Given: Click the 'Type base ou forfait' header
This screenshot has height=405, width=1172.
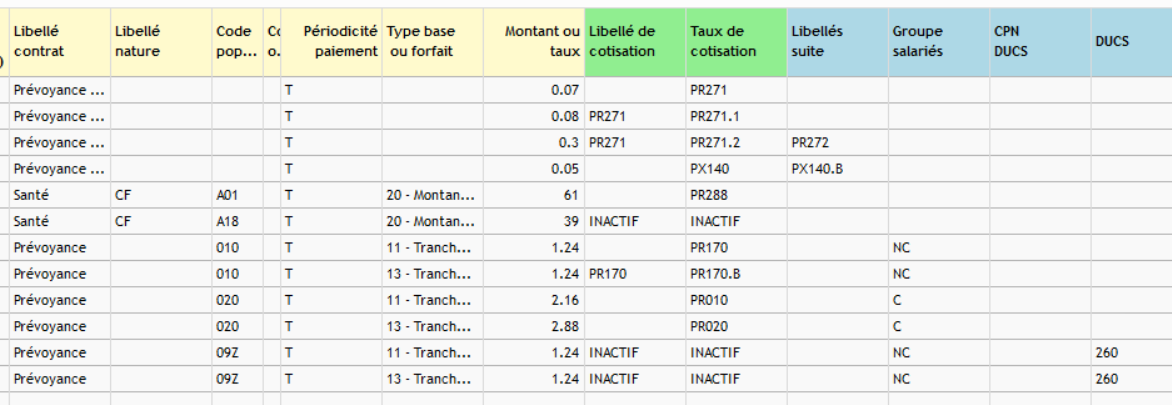Looking at the screenshot, I should (x=432, y=41).
